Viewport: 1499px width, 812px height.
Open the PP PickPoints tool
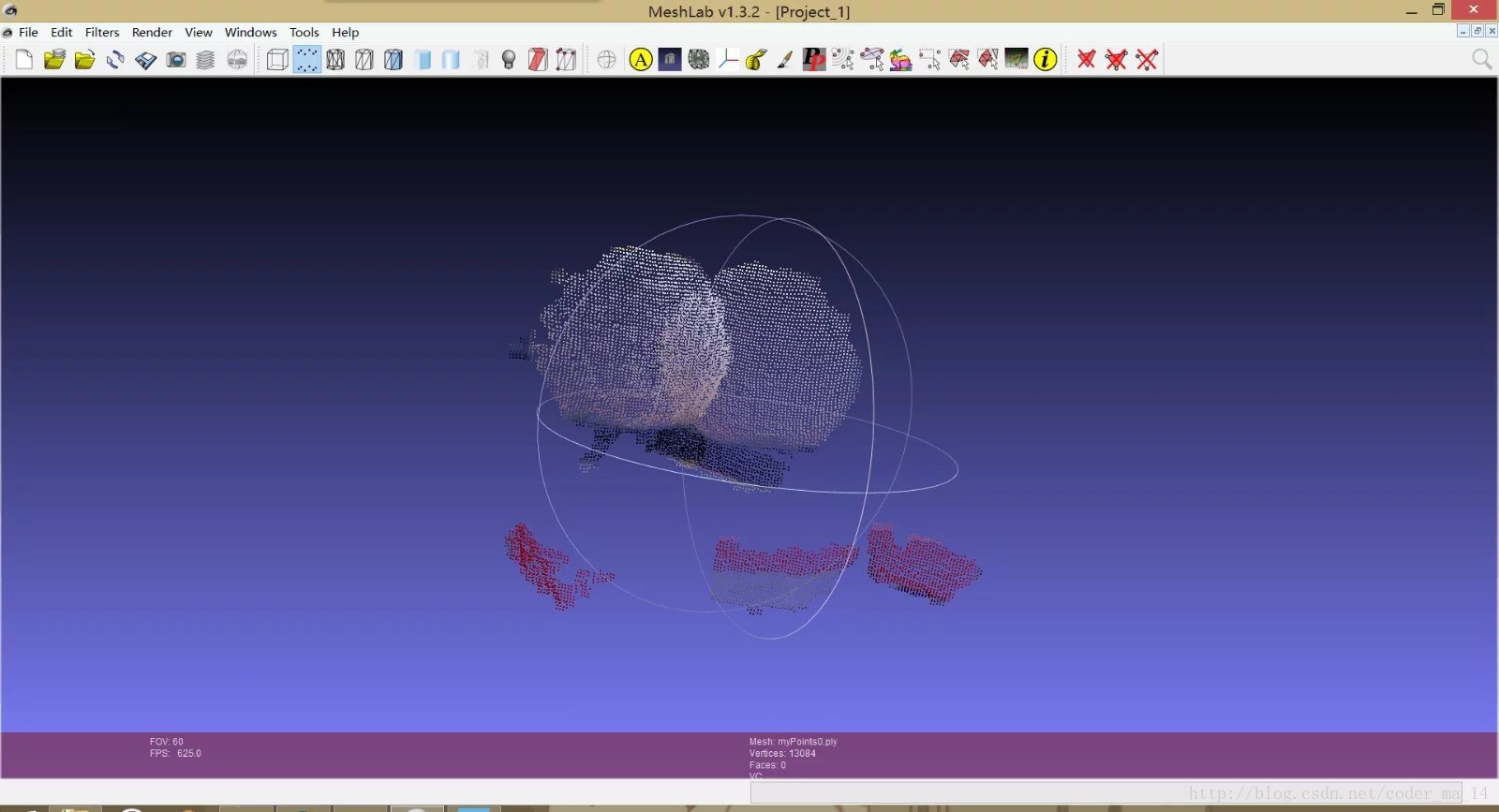tap(814, 60)
